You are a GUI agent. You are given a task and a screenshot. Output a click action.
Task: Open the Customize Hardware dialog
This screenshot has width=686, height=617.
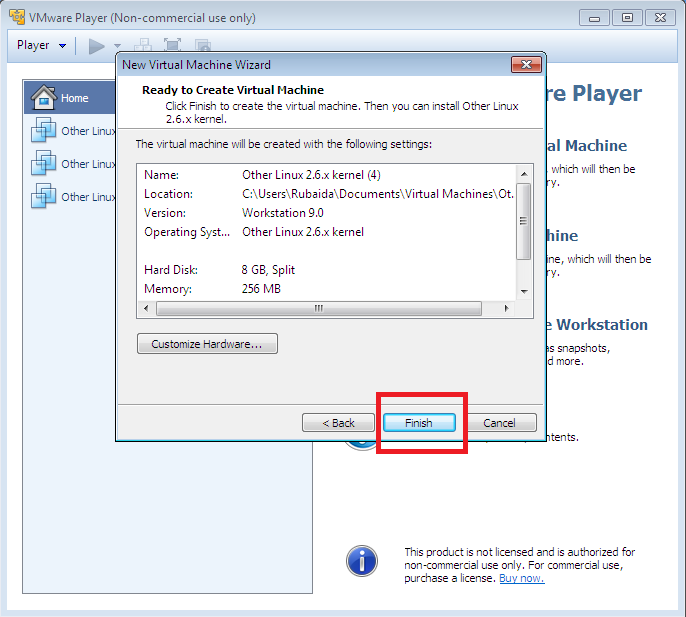[207, 344]
